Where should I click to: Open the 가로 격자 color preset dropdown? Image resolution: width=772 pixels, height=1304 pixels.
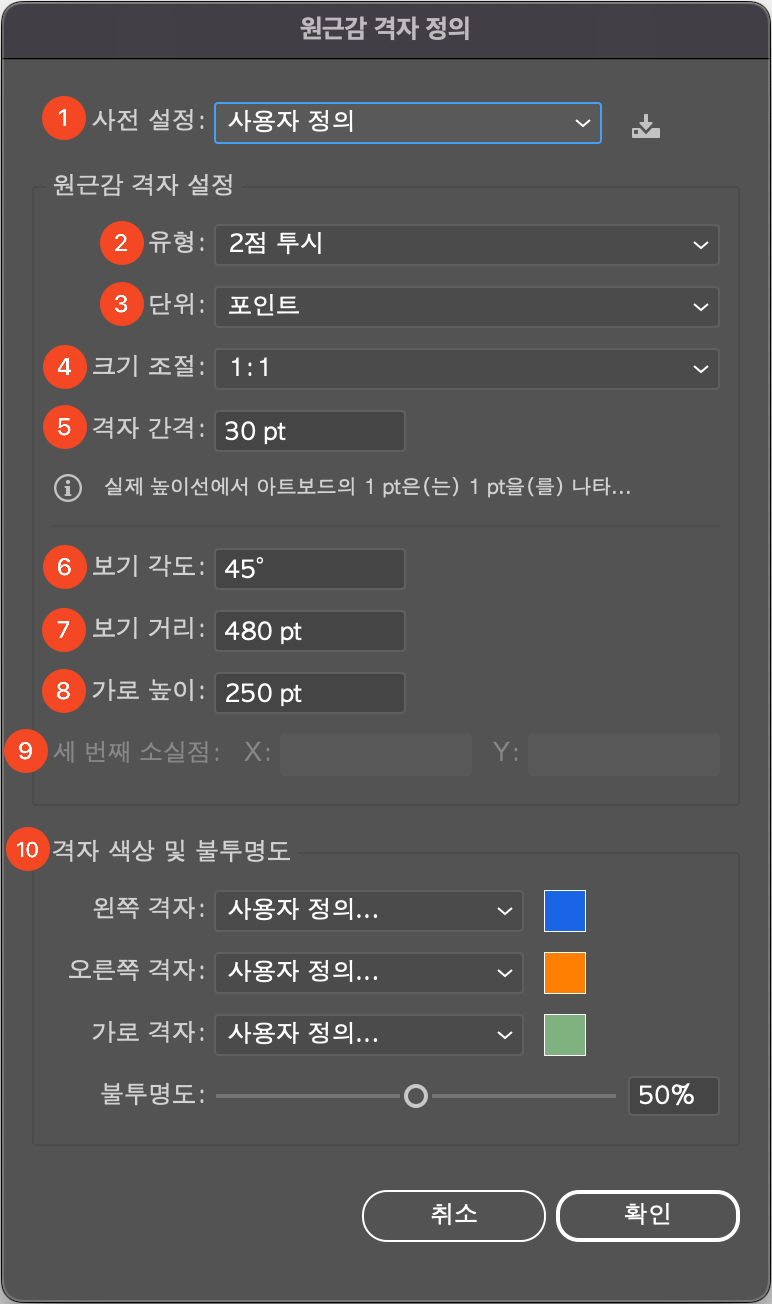coord(368,1035)
